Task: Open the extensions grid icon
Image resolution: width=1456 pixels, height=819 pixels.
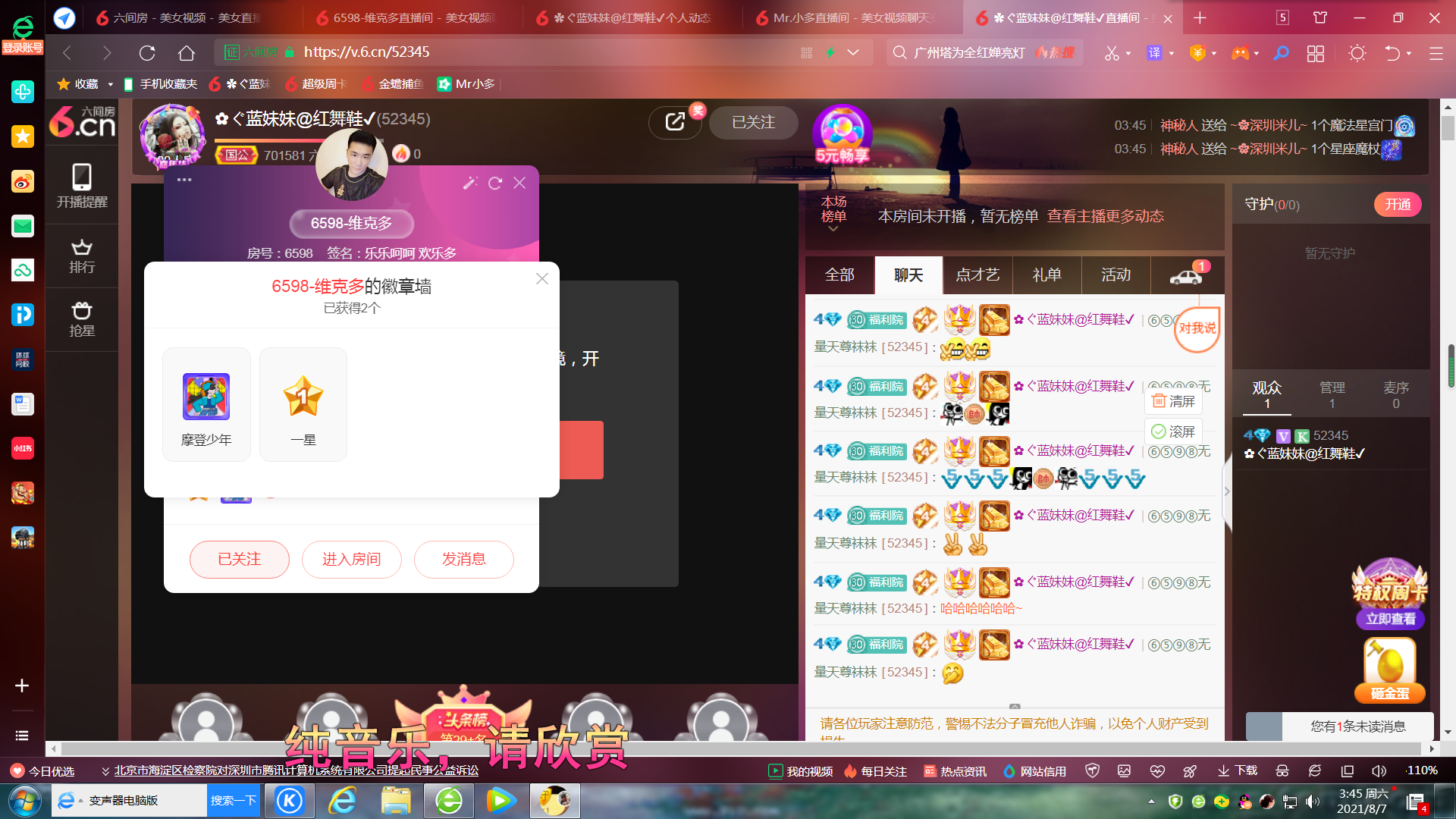Action: pyautogui.click(x=1316, y=53)
